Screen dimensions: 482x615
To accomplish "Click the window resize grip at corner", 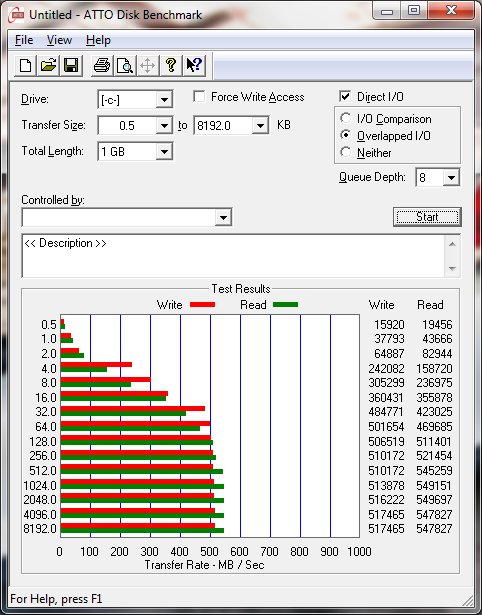I will [468, 600].
